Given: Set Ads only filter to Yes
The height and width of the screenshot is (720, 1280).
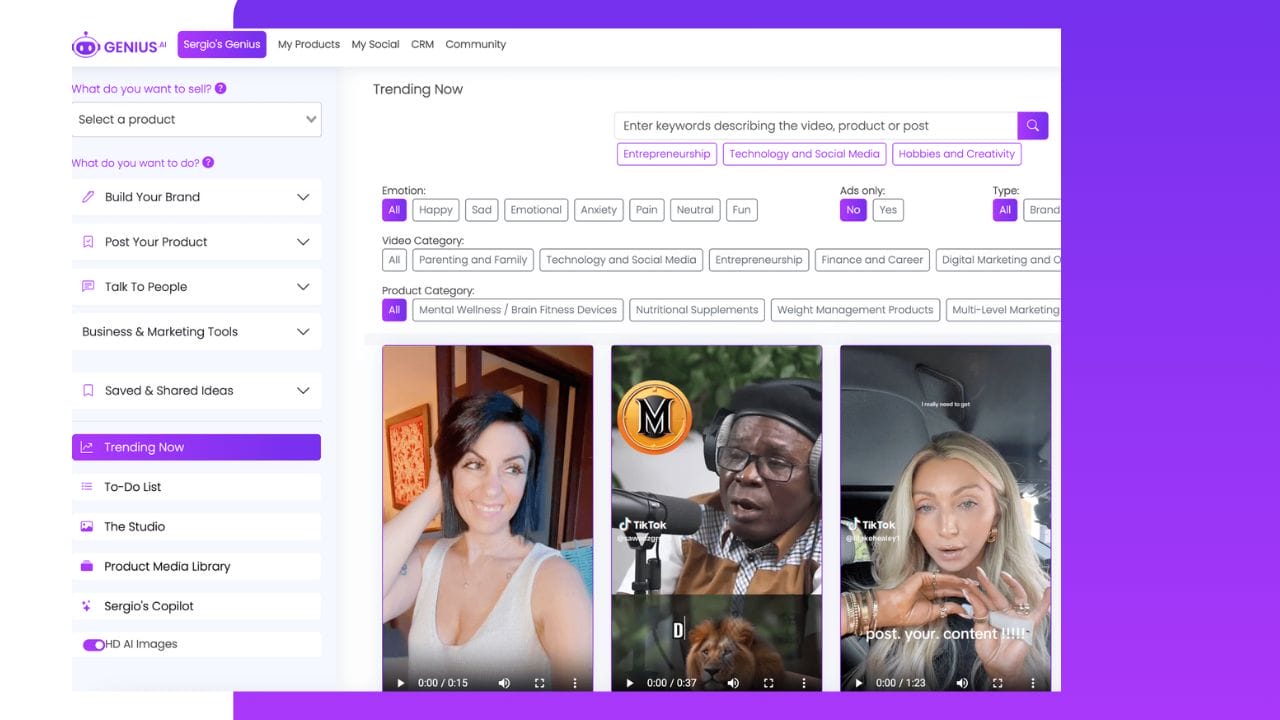Looking at the screenshot, I should click(887, 210).
